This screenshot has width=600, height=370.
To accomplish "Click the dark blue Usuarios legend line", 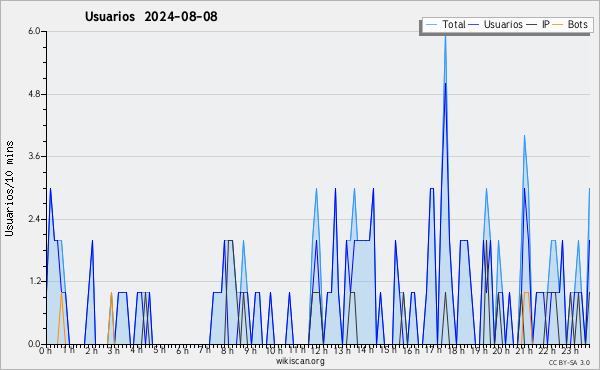I will point(474,25).
